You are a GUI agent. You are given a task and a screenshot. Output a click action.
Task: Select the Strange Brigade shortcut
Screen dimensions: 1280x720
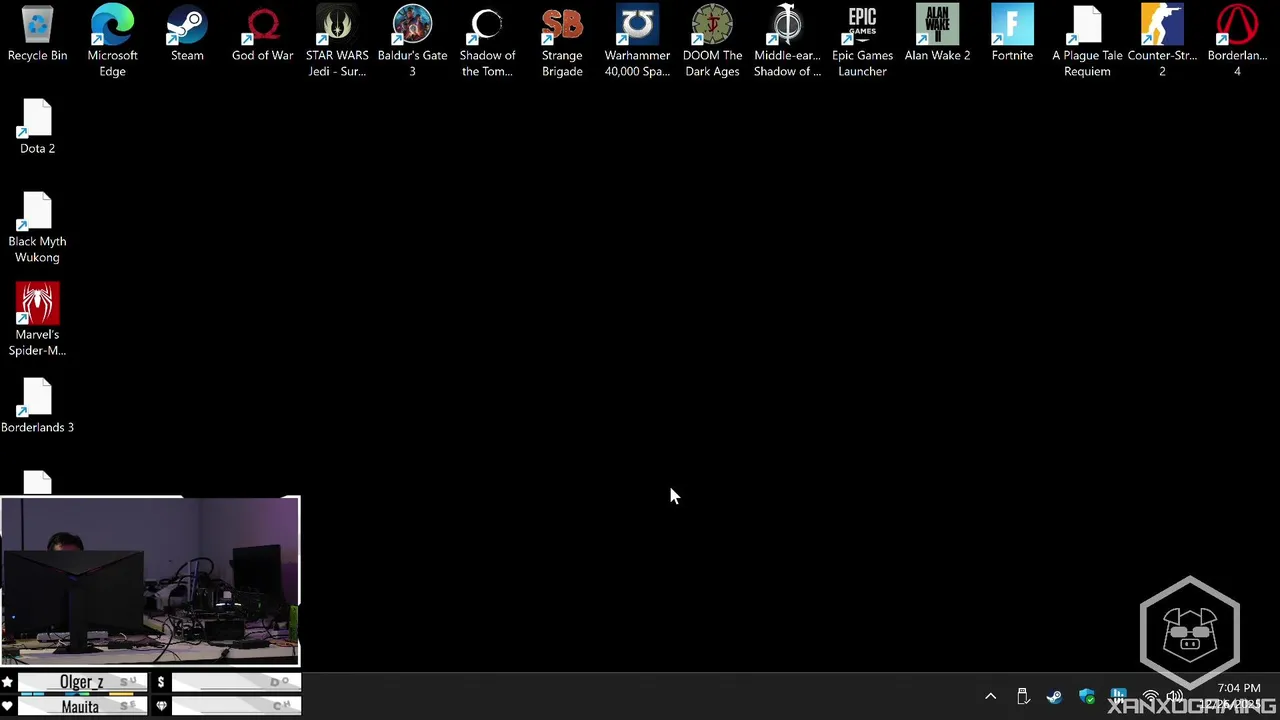[x=562, y=40]
